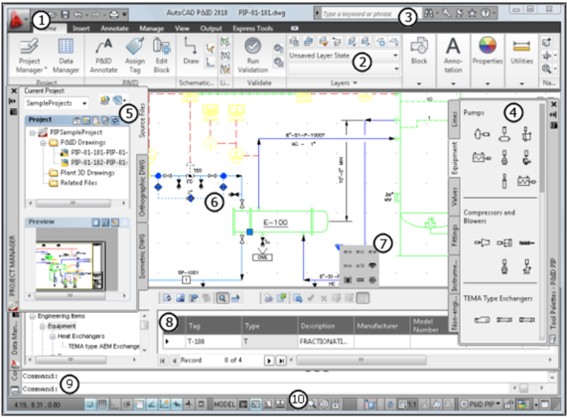Open the Isometric DWG side tab
Image resolution: width=567 pixels, height=418 pixels.
click(x=142, y=256)
